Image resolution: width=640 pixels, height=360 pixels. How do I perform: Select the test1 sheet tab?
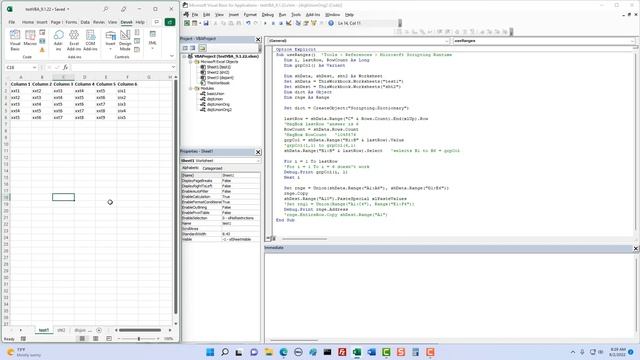click(44, 330)
